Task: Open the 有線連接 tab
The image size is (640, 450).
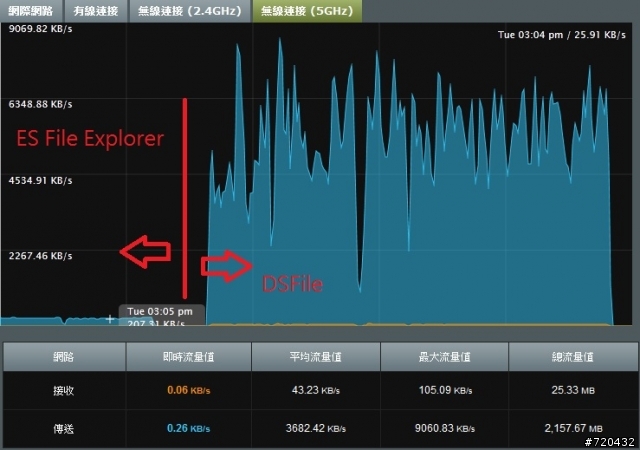Action: point(96,11)
